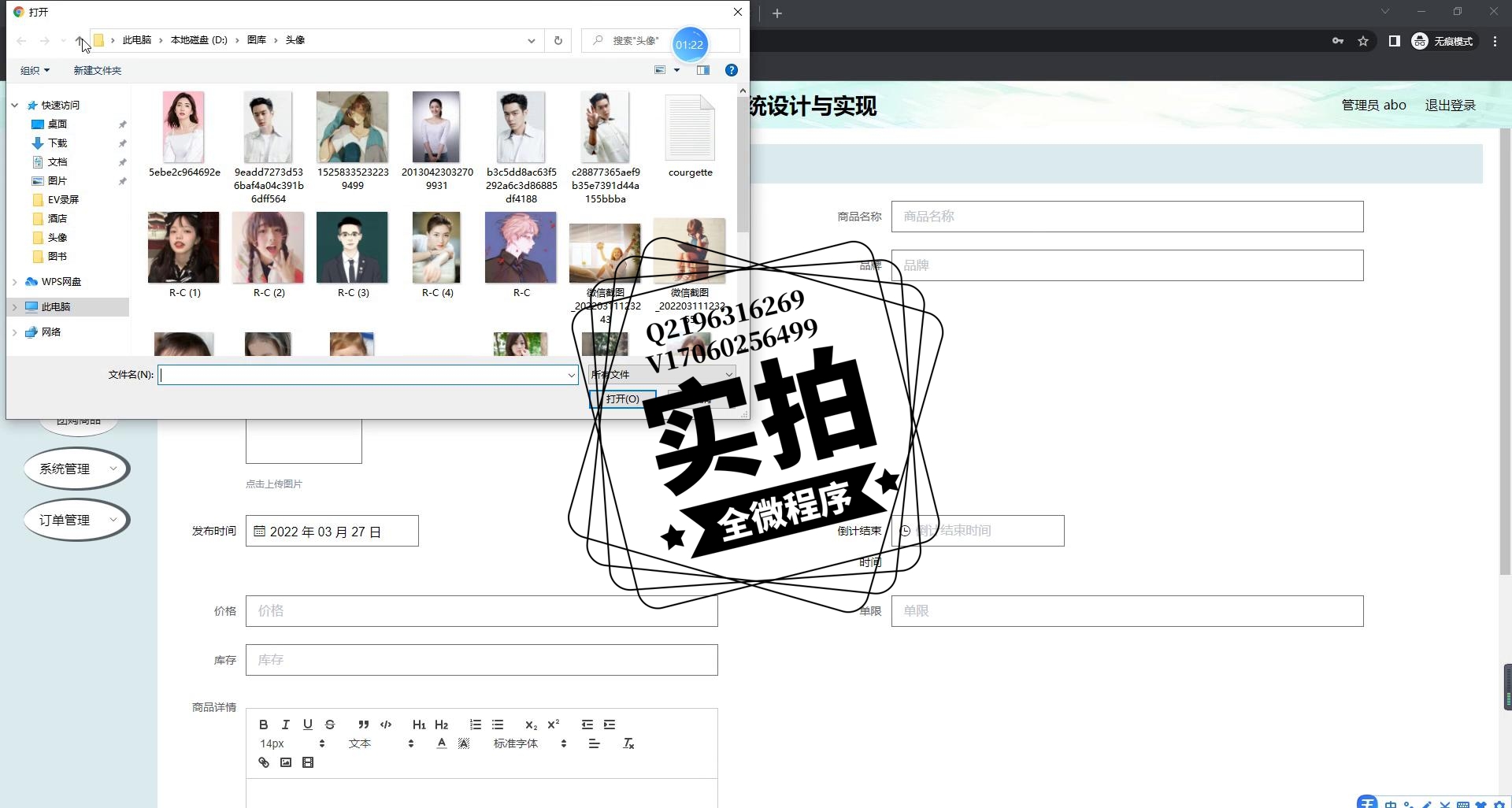Expand the 网络 tree node
Viewport: 1512px width, 808px height.
click(x=14, y=332)
